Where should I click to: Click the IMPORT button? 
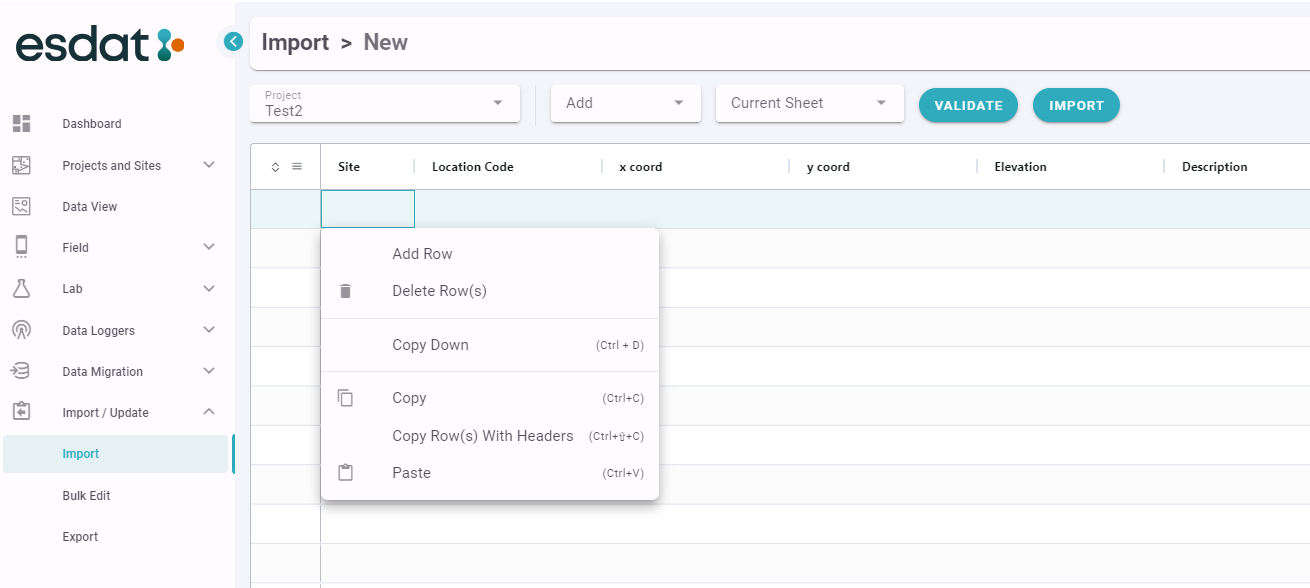[x=1076, y=105]
